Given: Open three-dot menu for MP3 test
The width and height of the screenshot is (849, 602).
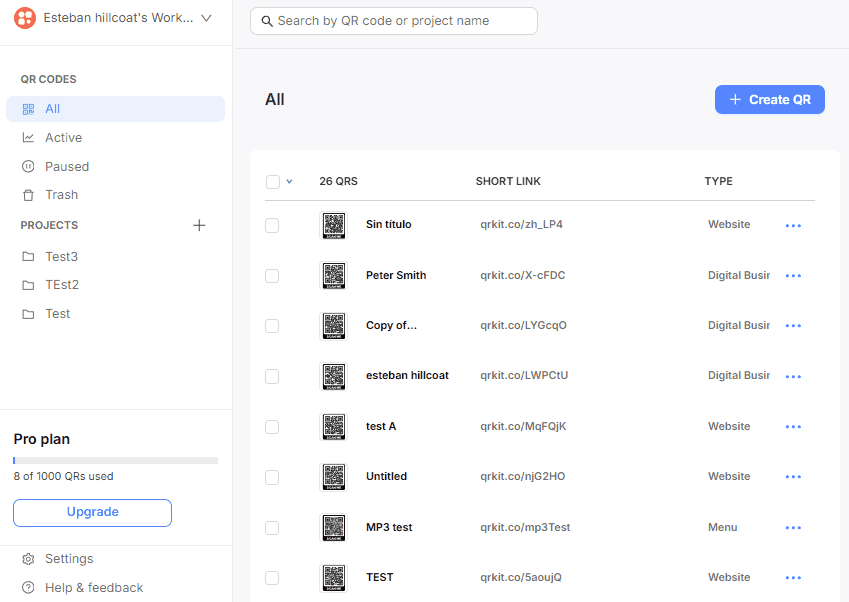Looking at the screenshot, I should 793,528.
